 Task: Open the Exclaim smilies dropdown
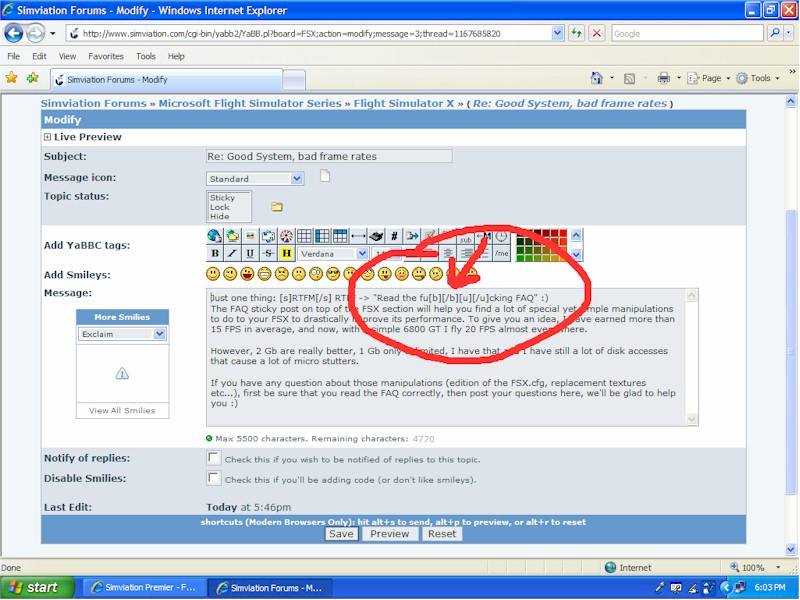click(121, 334)
